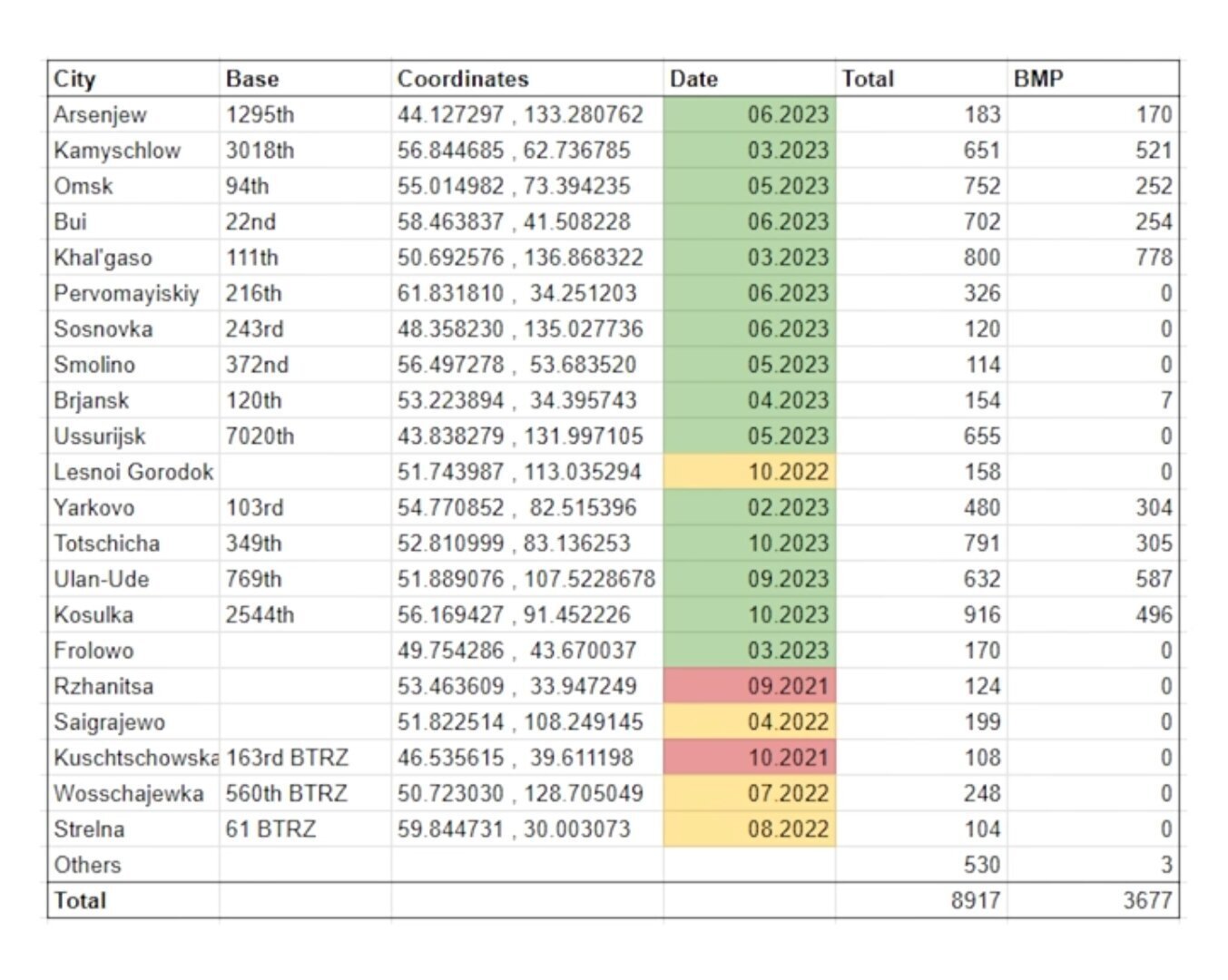The height and width of the screenshot is (980, 1228).
Task: Select the green 02.2023 date cell
Action: pyautogui.click(x=750, y=507)
